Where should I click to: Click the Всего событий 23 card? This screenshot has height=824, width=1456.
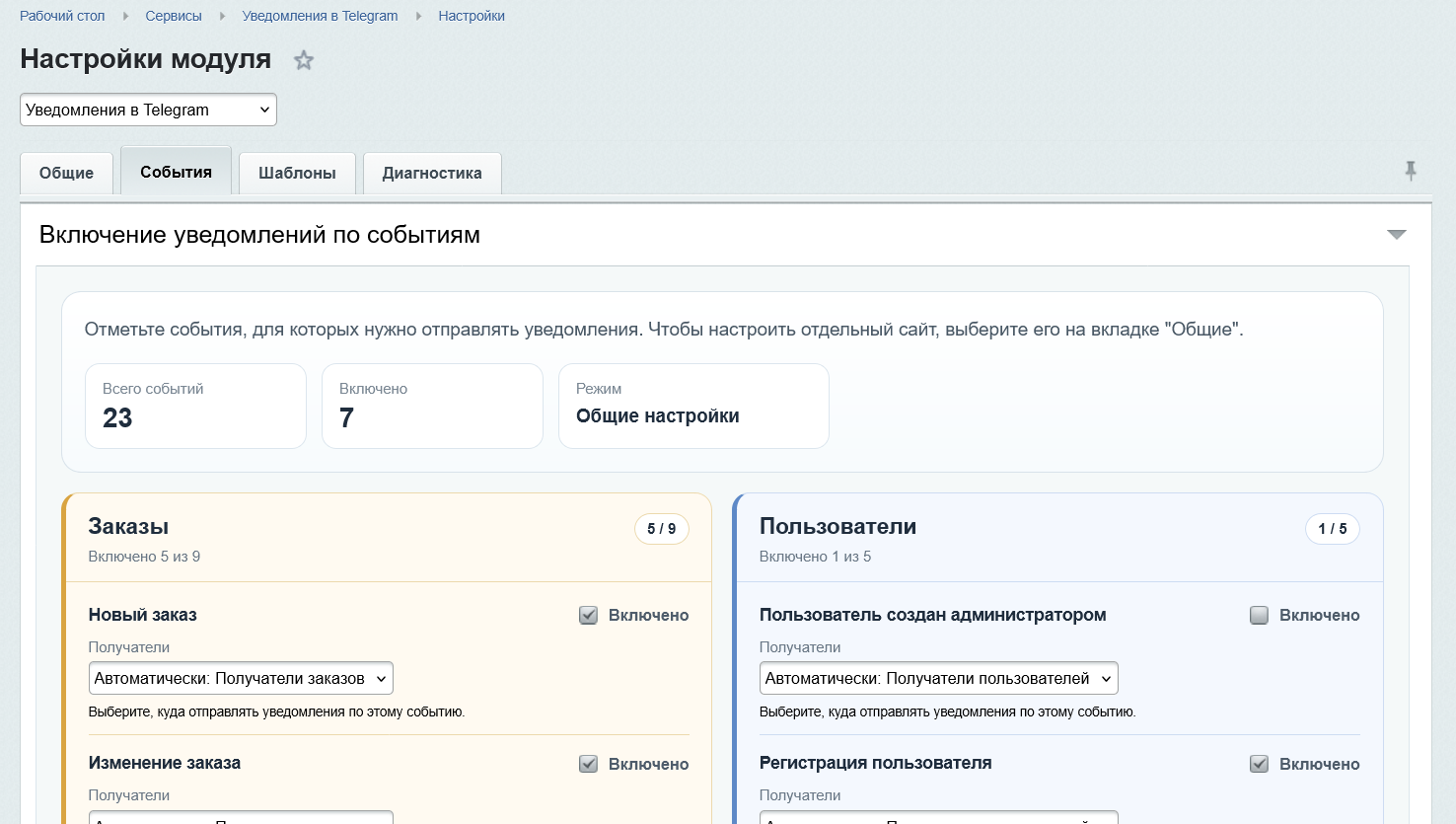195,406
